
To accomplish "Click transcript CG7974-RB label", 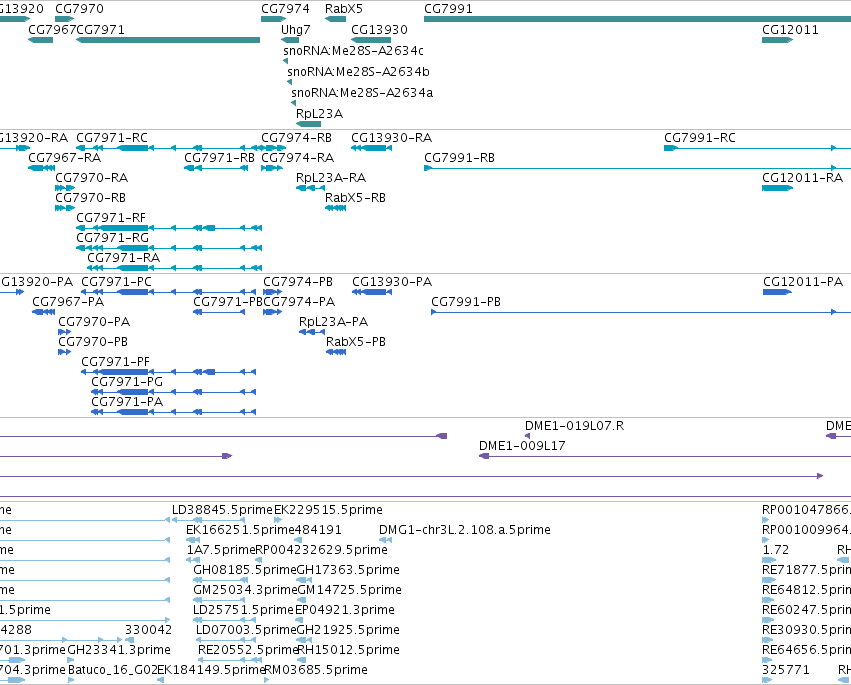I will click(x=296, y=137).
